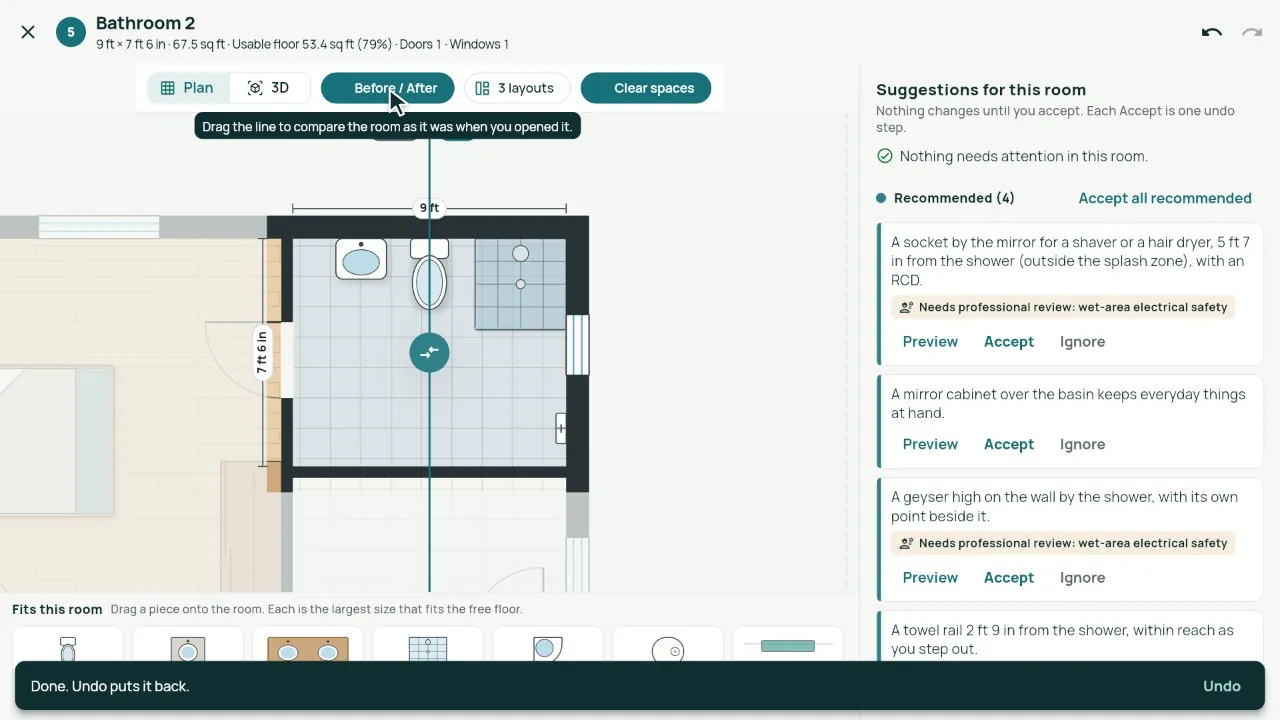Grab the before/after compare slider handle
The image size is (1280, 720).
pos(429,352)
